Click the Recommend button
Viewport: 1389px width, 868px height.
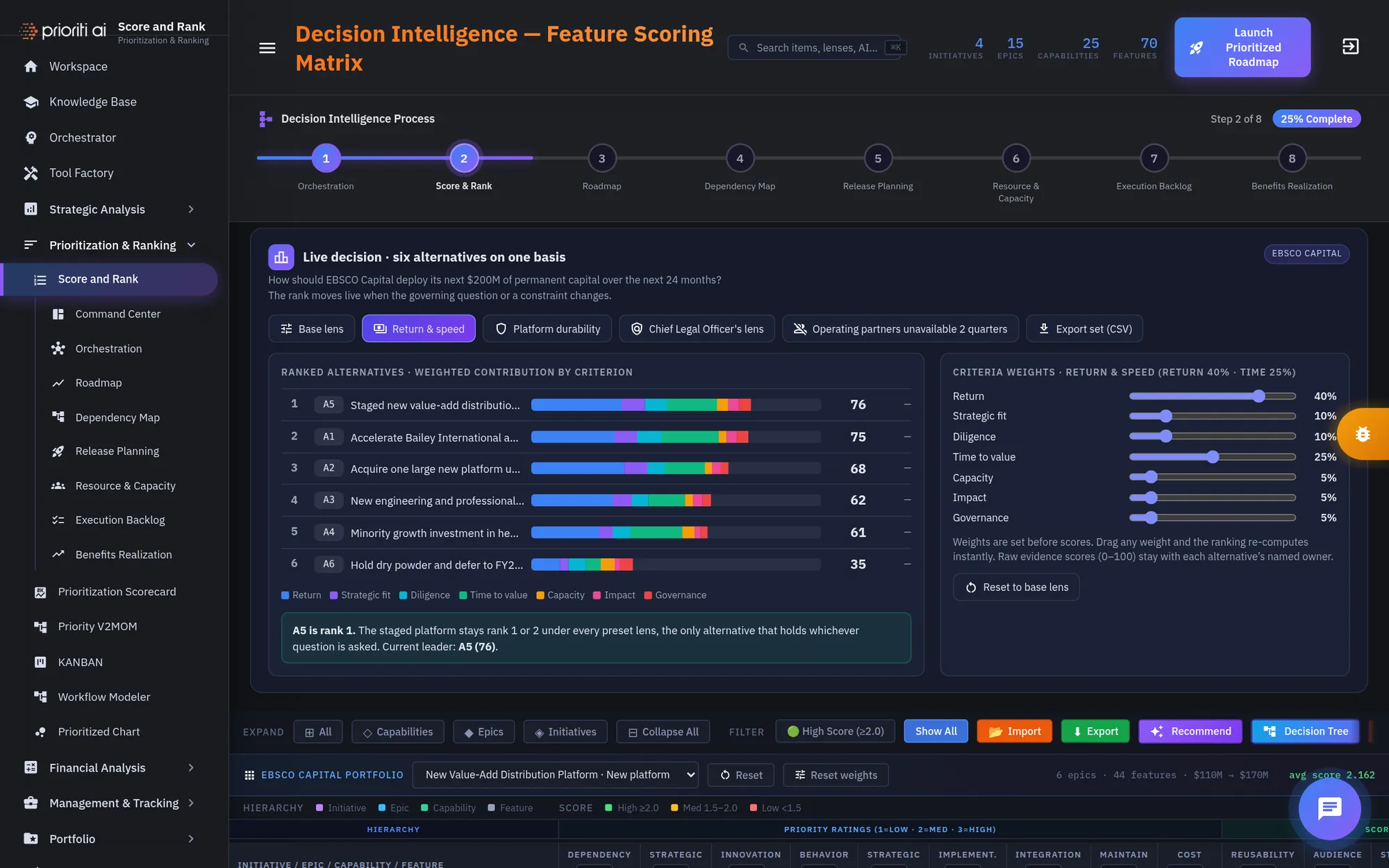tap(1190, 731)
